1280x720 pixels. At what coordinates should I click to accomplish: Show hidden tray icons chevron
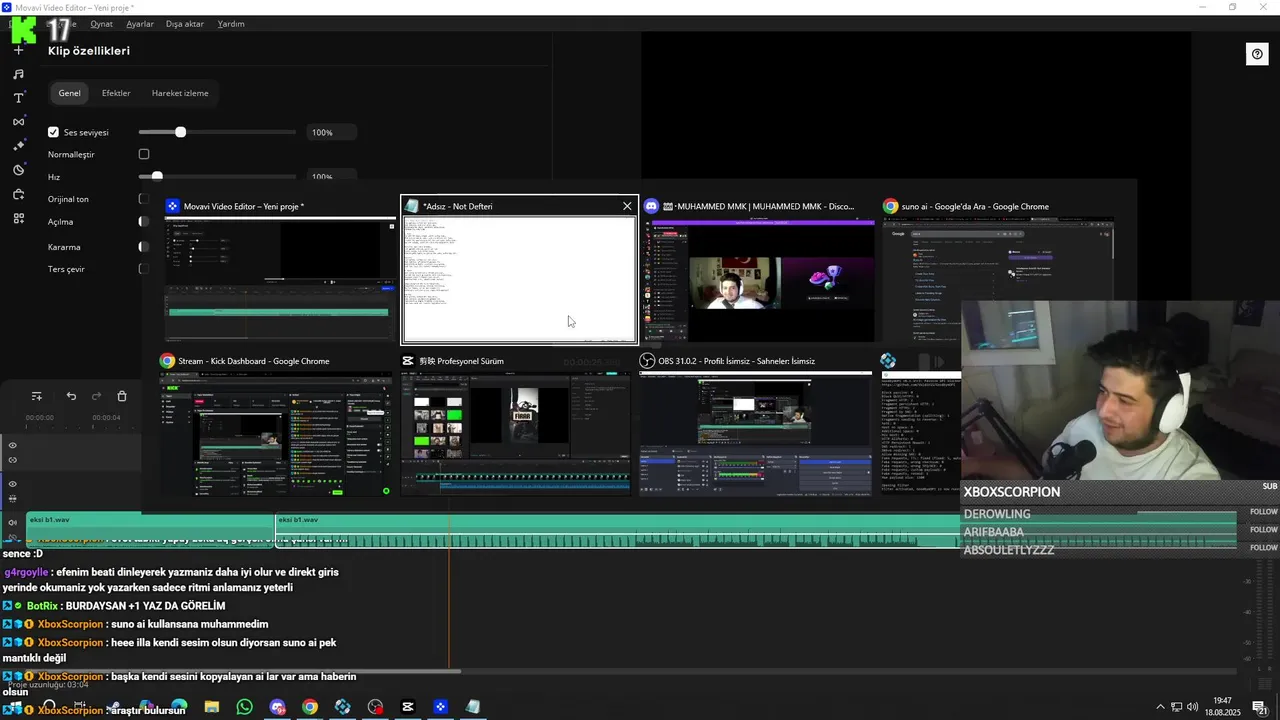tap(1160, 707)
